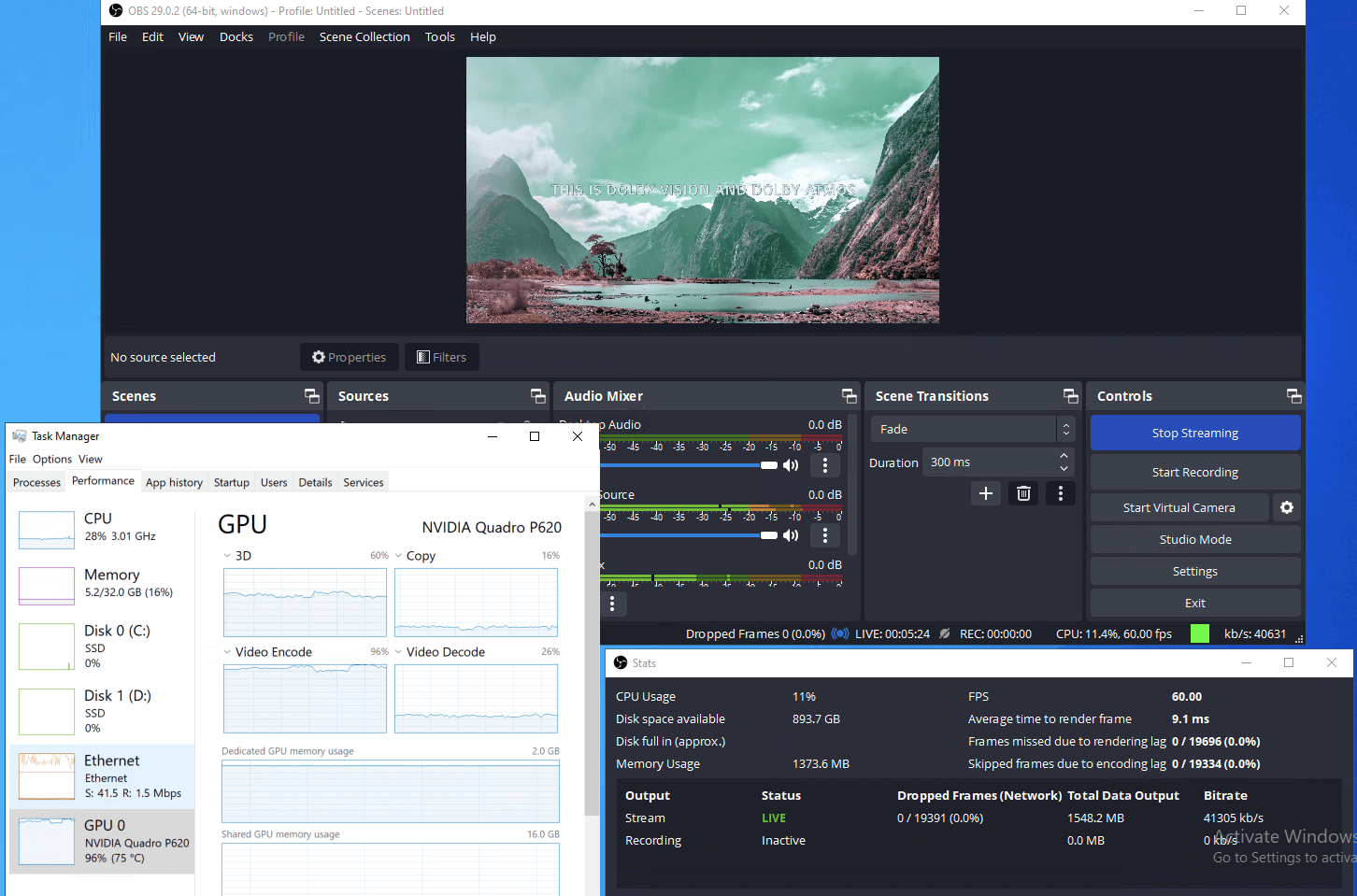This screenshot has width=1357, height=896.
Task: Open Desktop Audio three-dot options menu
Action: 824,465
